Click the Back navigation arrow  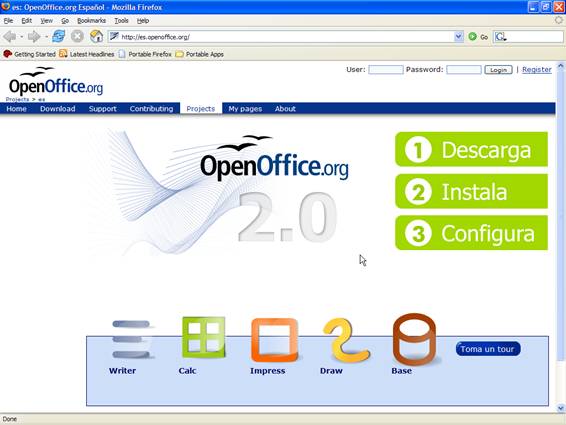click(10, 36)
